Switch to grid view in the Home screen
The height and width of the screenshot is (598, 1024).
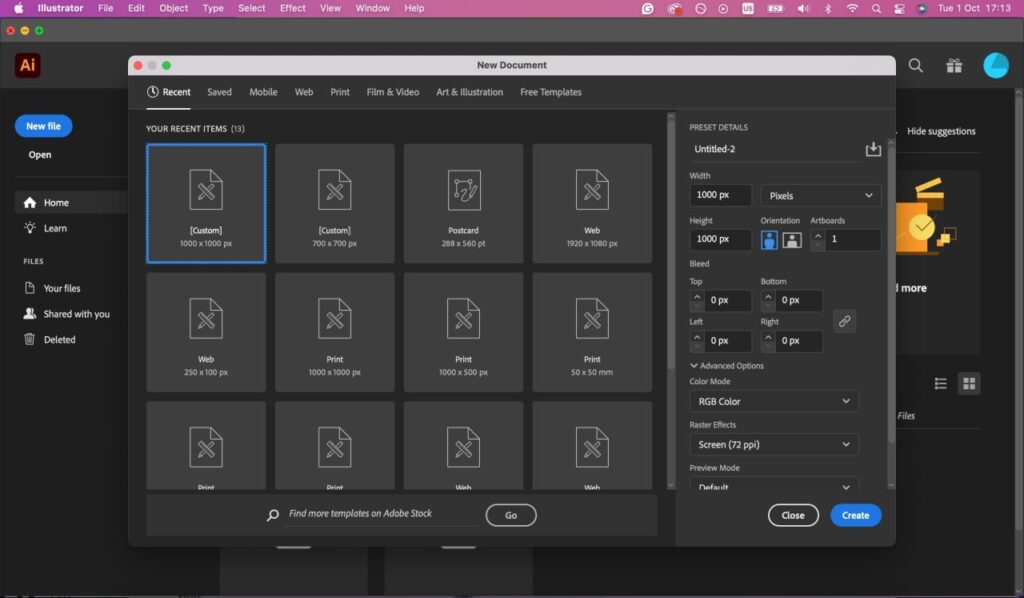point(969,384)
